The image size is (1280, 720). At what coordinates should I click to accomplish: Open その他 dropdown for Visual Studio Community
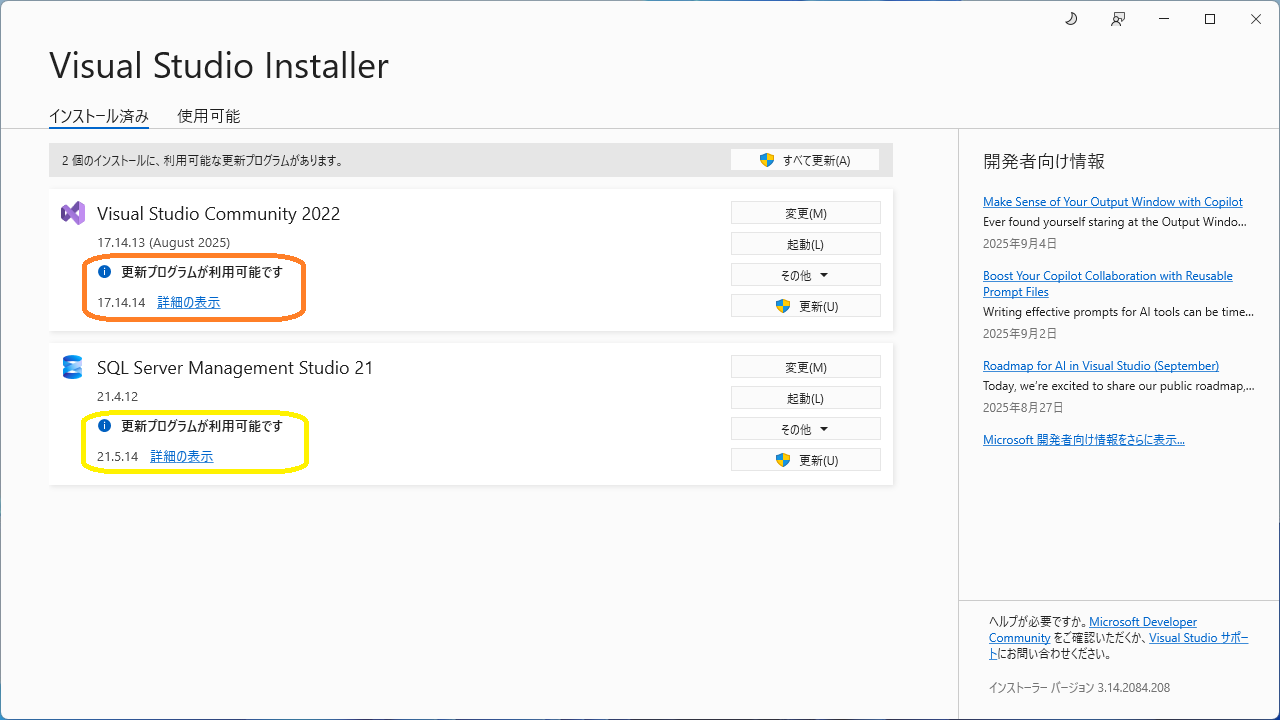click(806, 275)
